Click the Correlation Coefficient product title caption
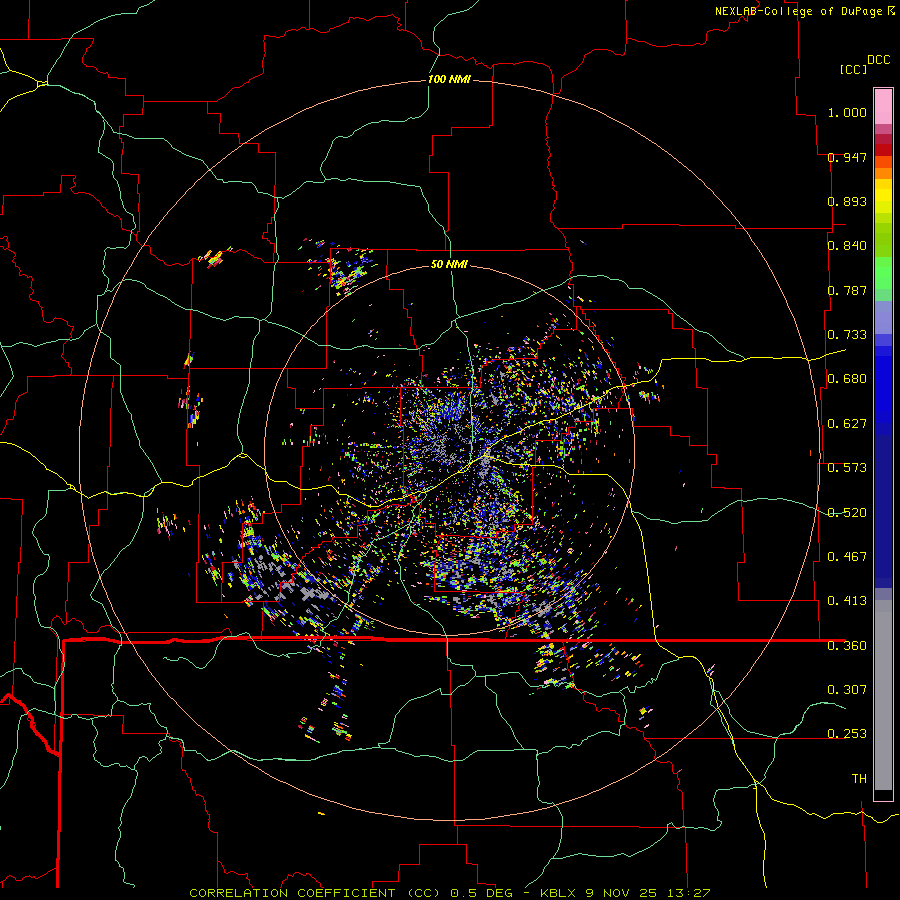Screen dimensions: 900x900 coord(450,893)
